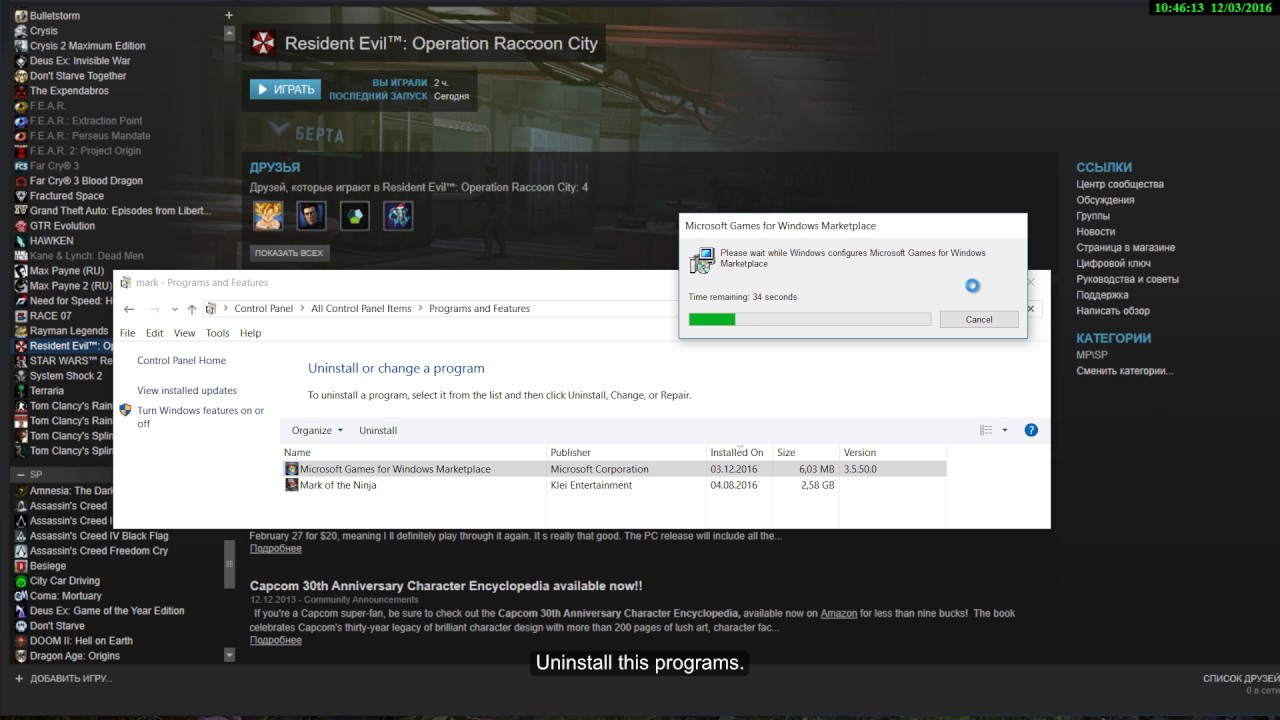Click Up arrow in Programs and Features

[192, 309]
